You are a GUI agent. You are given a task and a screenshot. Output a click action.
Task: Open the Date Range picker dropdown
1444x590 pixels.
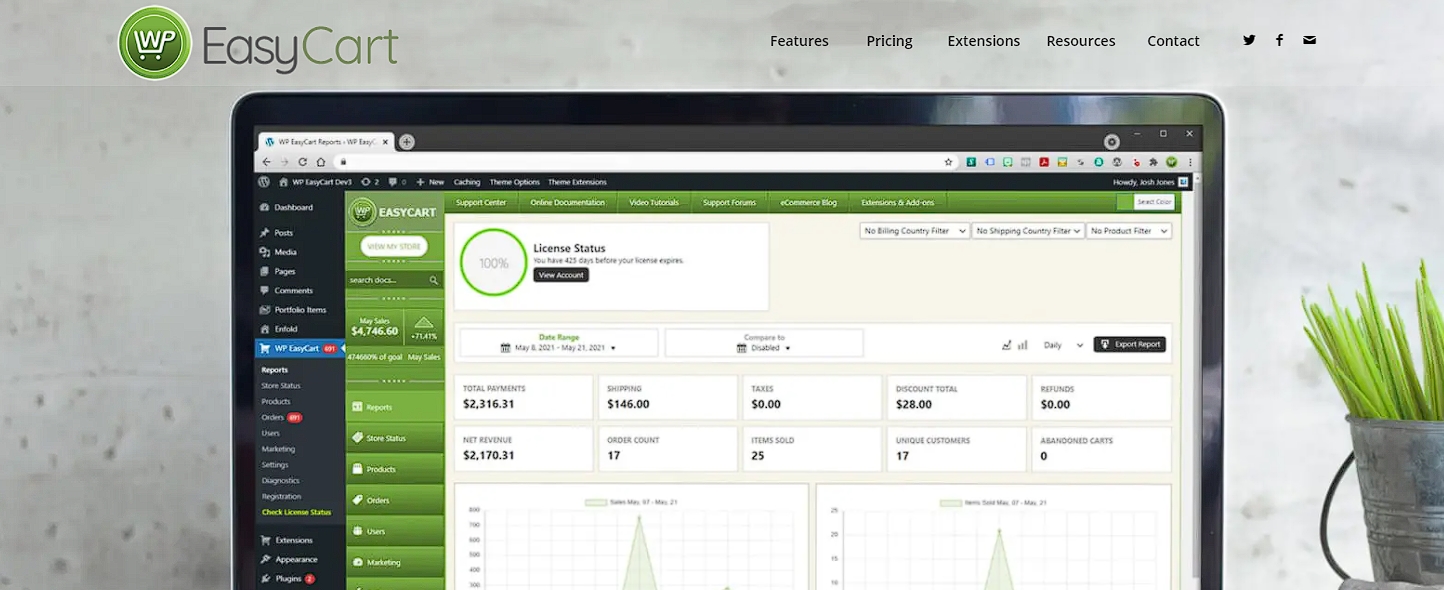tap(559, 343)
